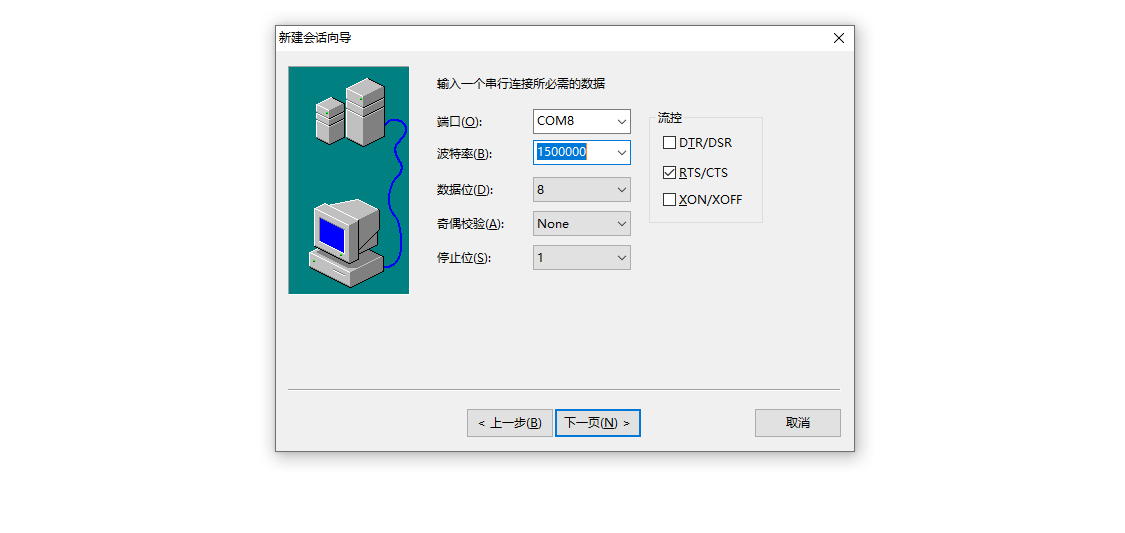Click the 停止位(S): label
1125x533 pixels.
(465, 258)
